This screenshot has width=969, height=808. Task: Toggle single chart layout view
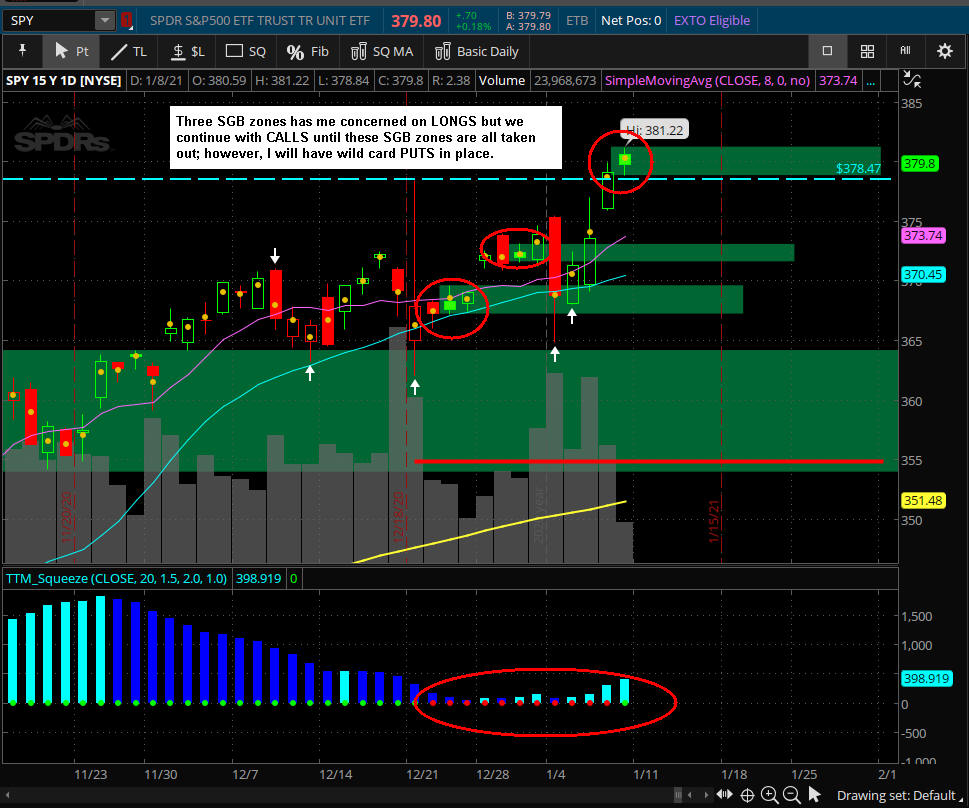pyautogui.click(x=827, y=51)
